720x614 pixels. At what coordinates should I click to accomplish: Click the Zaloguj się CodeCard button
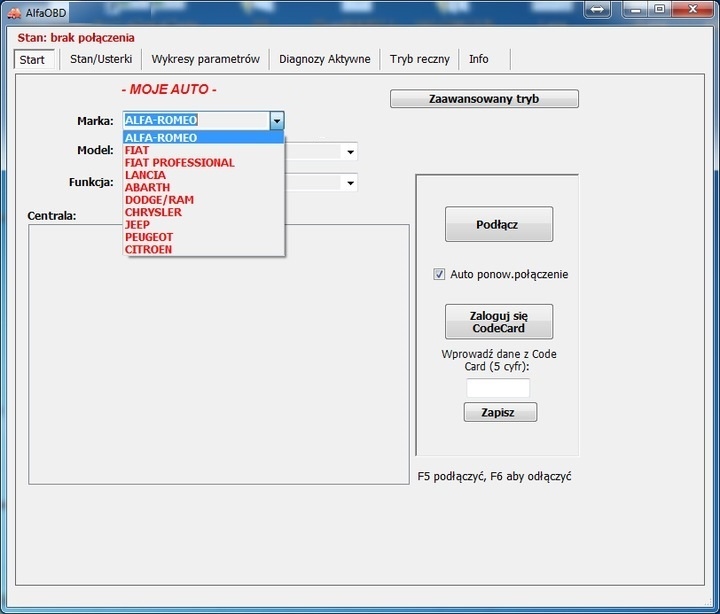pyautogui.click(x=498, y=322)
